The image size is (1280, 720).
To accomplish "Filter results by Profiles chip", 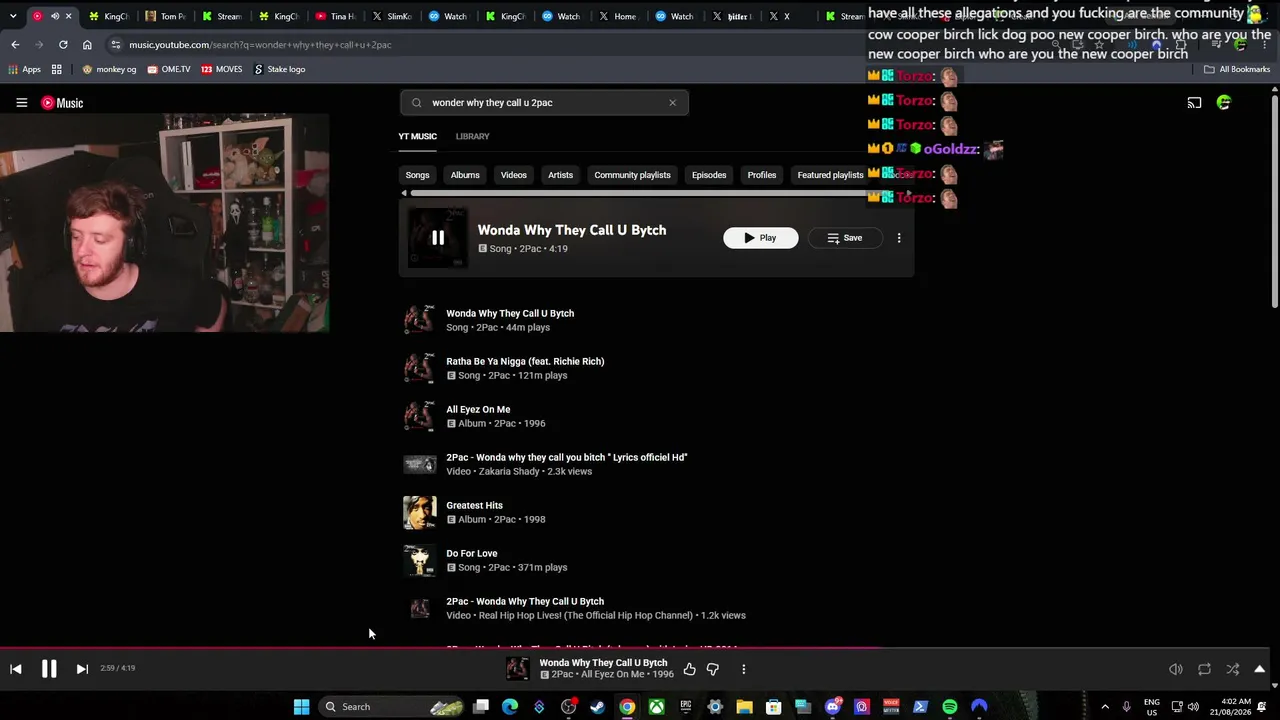I will pos(762,175).
